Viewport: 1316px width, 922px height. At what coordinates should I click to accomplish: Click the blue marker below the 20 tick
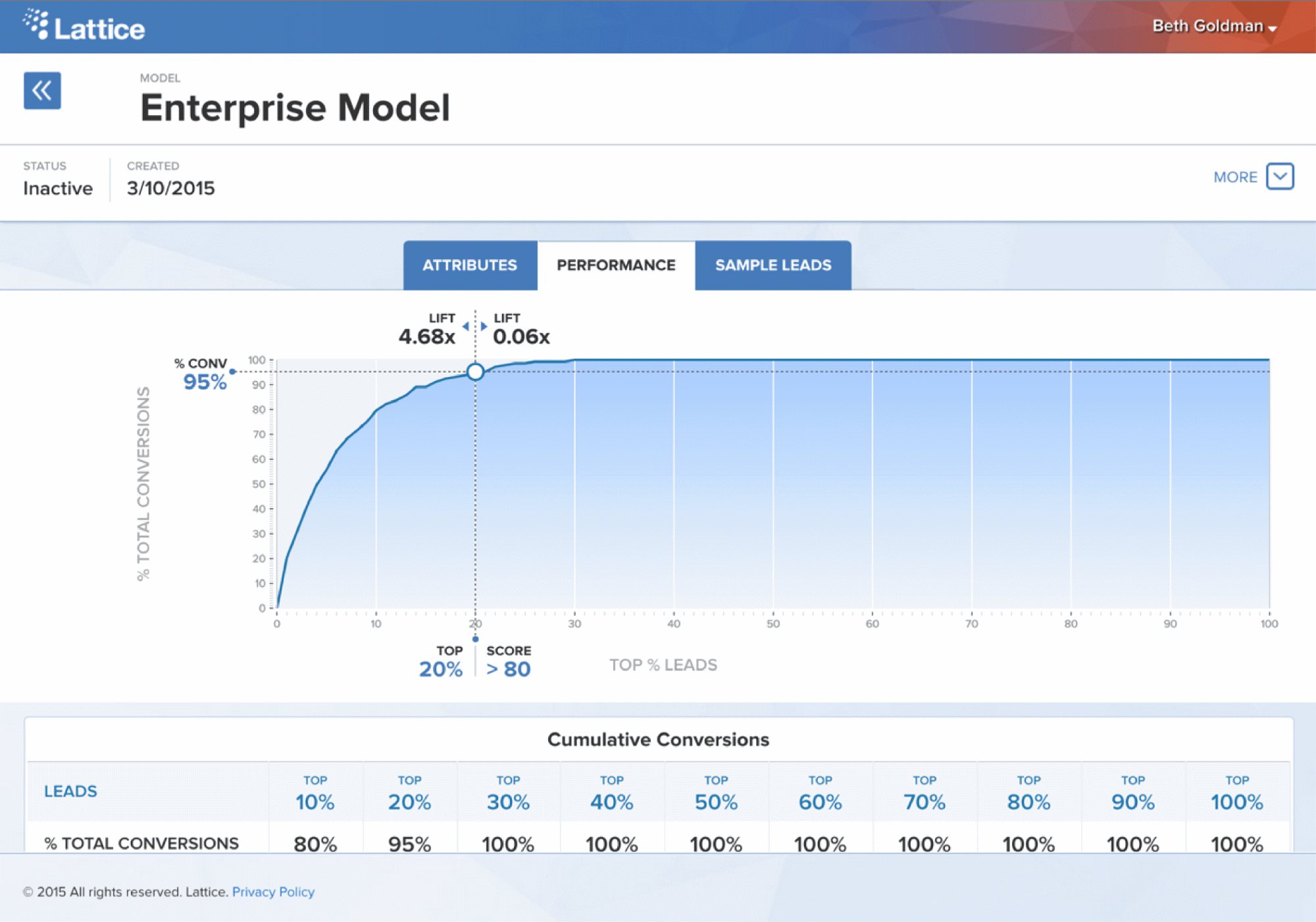click(475, 639)
